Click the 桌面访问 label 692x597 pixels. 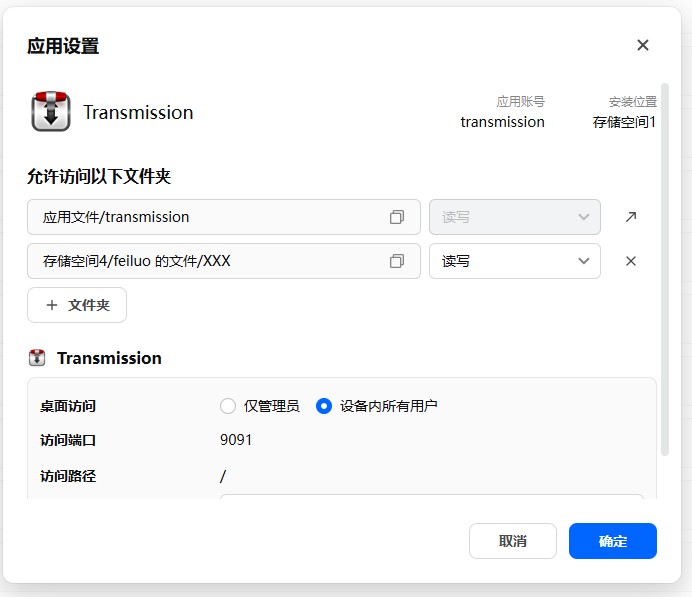68,406
